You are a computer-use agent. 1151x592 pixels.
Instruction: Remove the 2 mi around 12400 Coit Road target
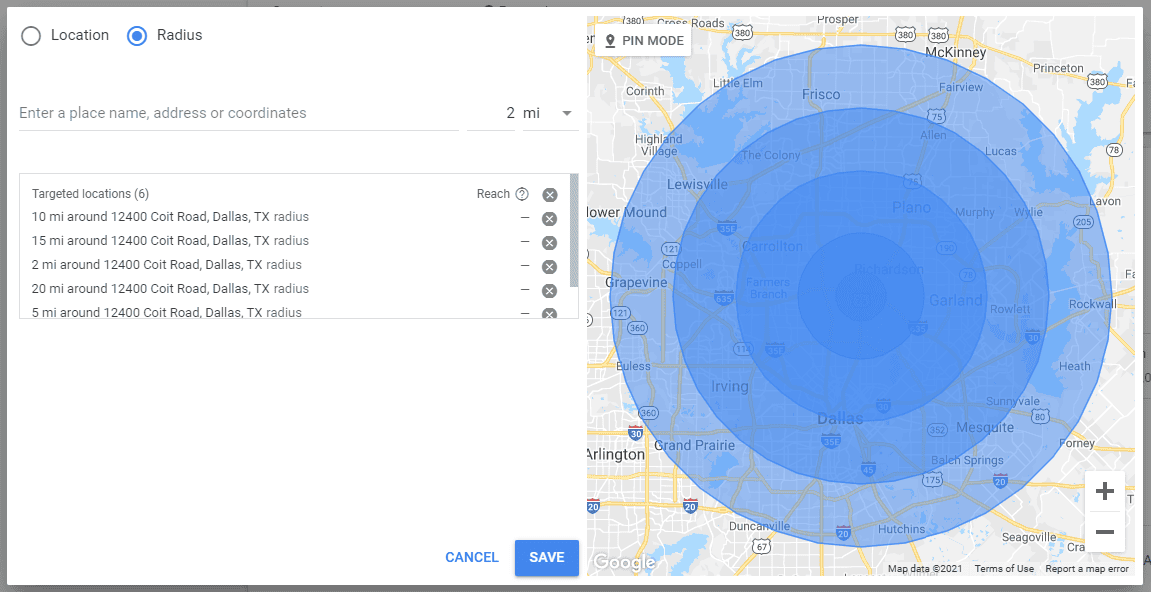point(549,267)
